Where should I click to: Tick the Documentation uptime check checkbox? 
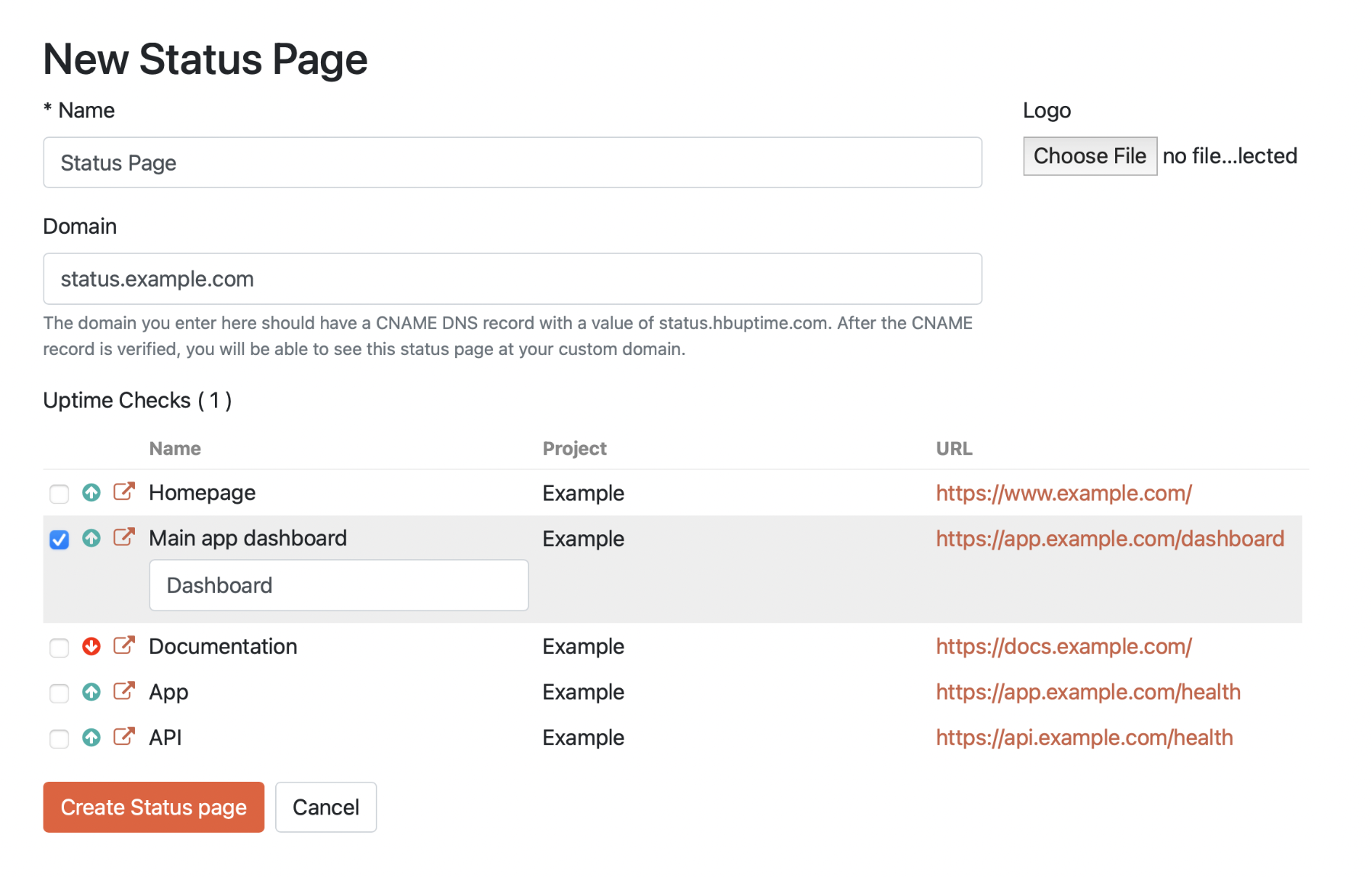[x=59, y=648]
